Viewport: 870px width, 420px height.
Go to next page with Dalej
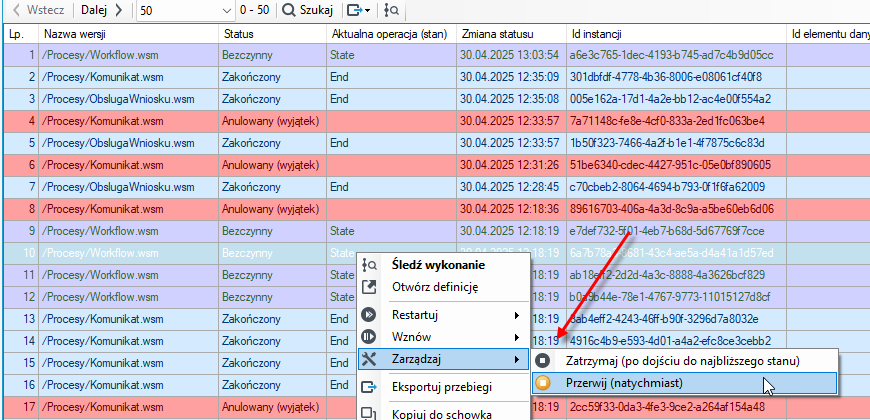pos(102,9)
